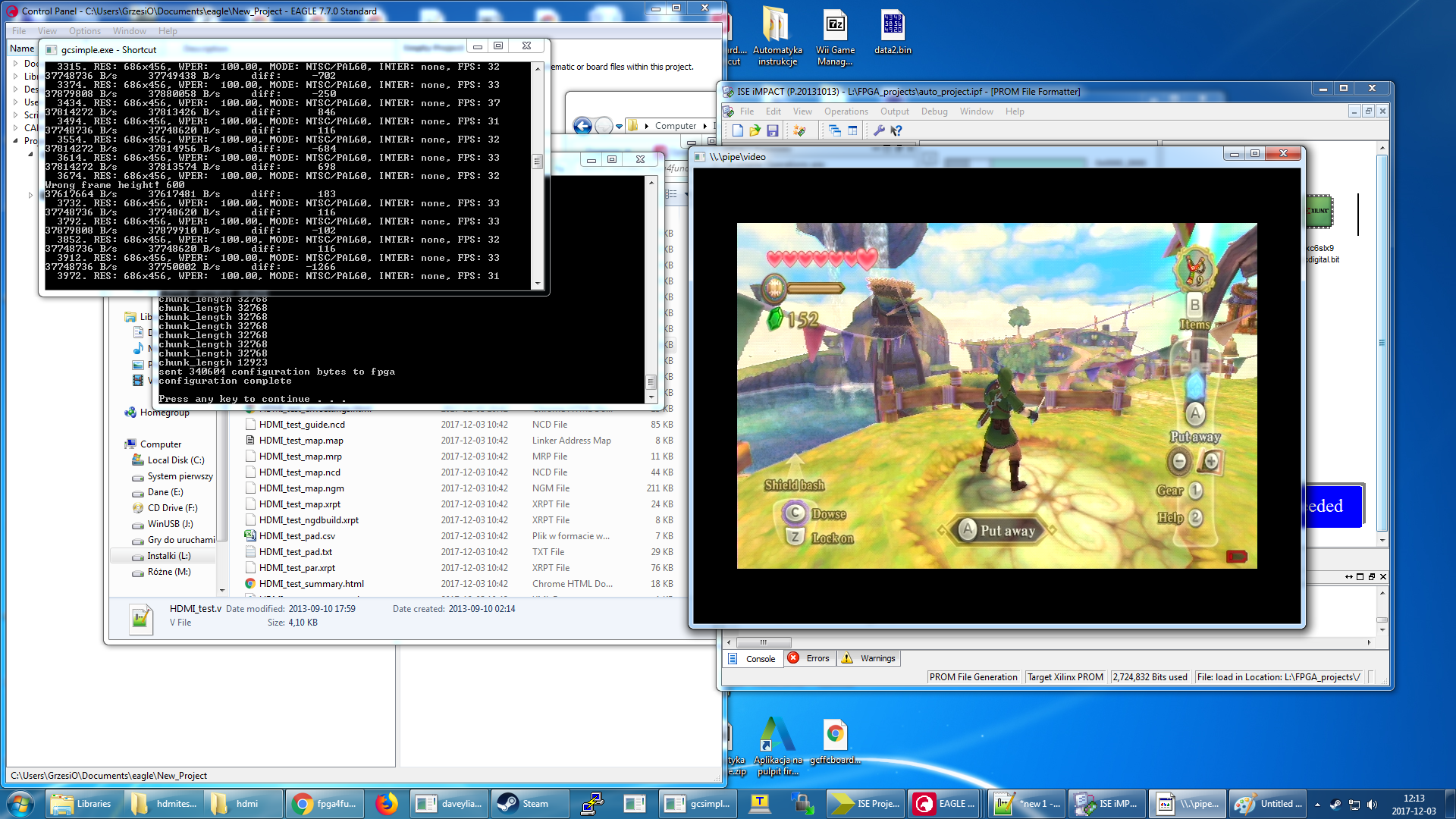Open the gcffcboard desktop Chrome shortcut
1456x819 pixels.
pyautogui.click(x=835, y=742)
